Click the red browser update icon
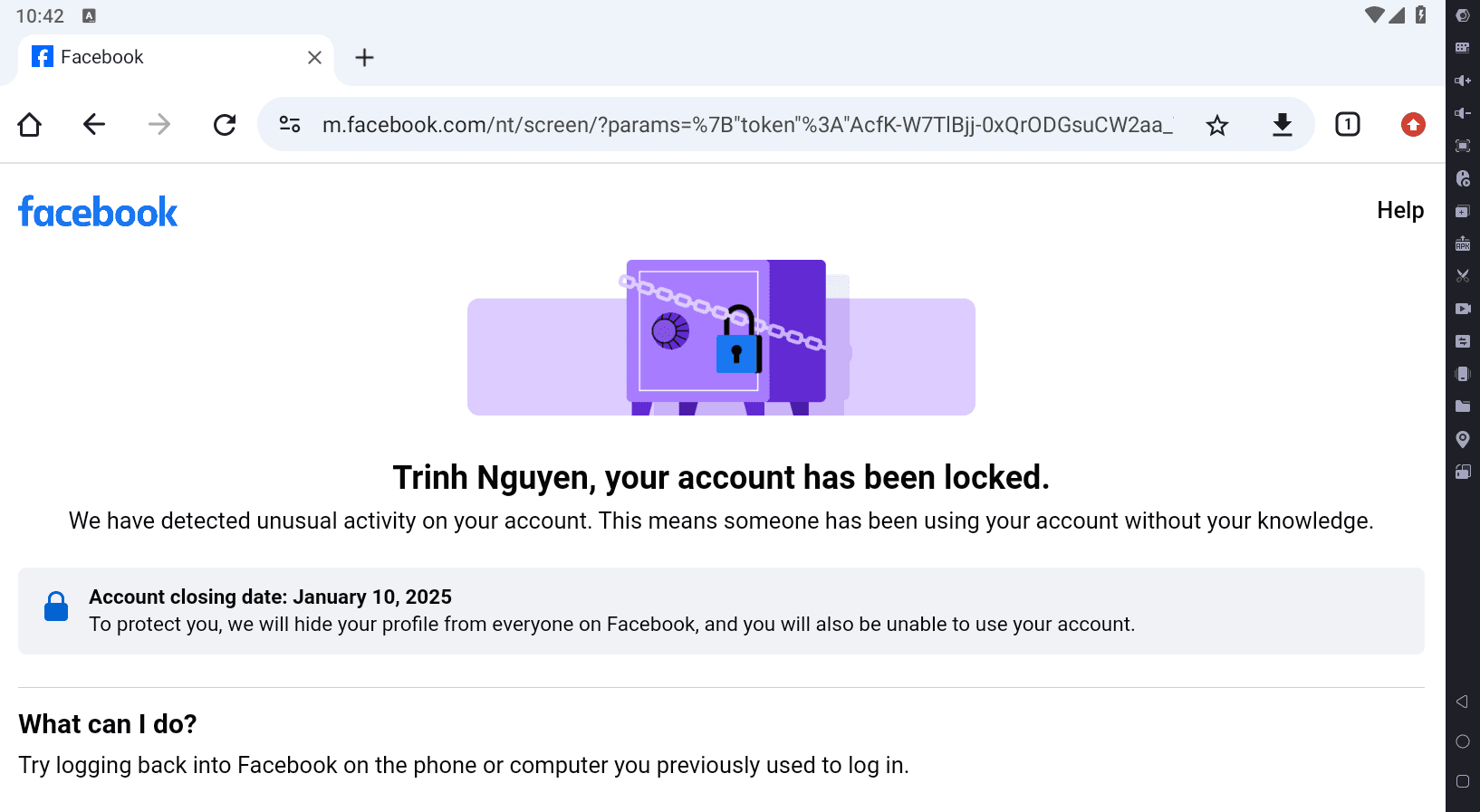The image size is (1480, 812). [x=1413, y=125]
